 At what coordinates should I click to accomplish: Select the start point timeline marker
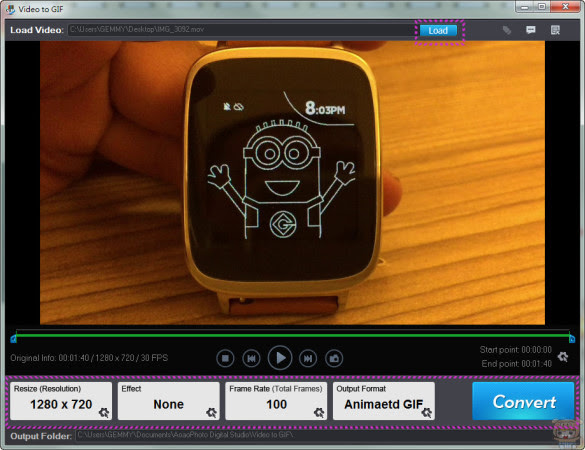[13, 339]
